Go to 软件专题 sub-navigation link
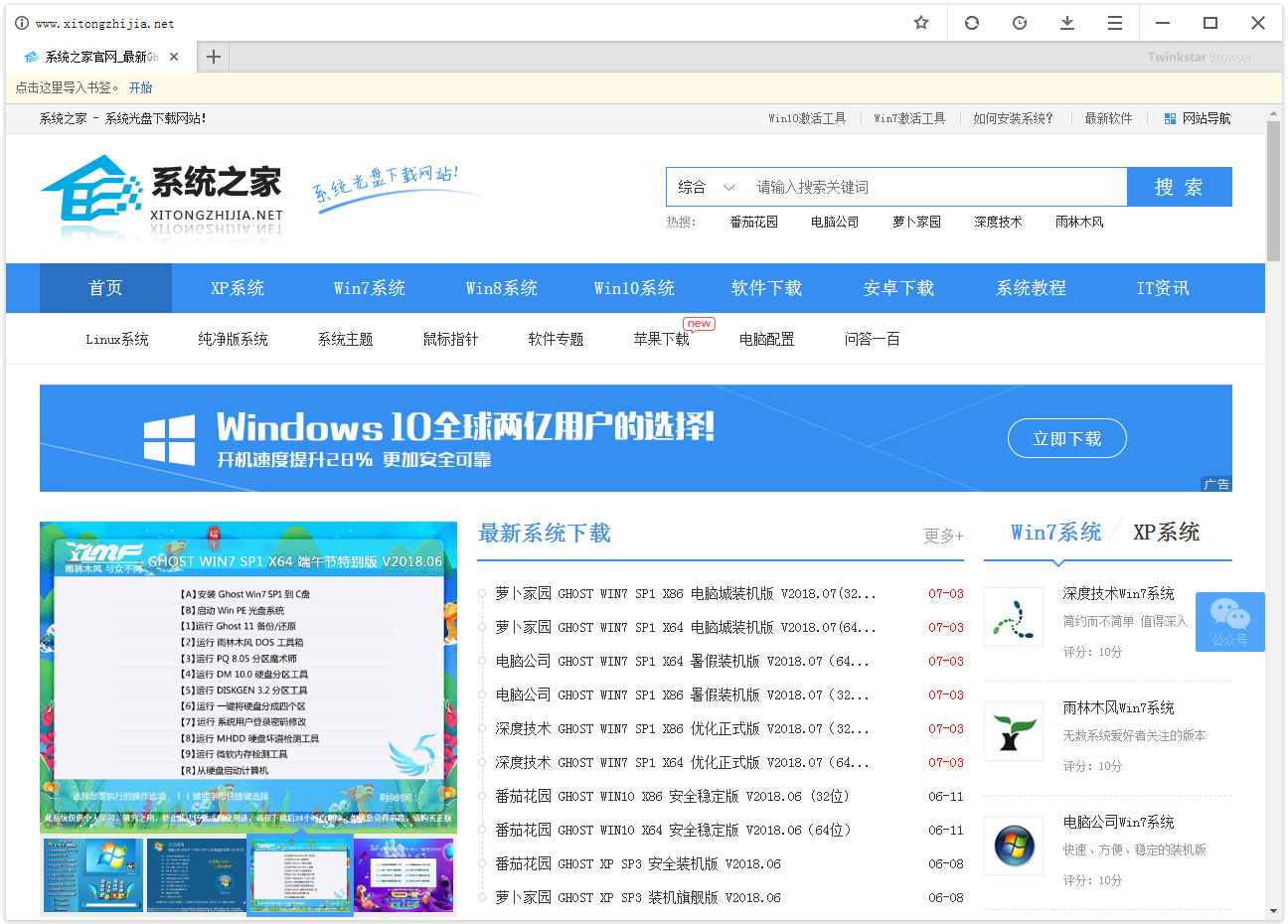Image resolution: width=1288 pixels, height=924 pixels. pyautogui.click(x=556, y=339)
